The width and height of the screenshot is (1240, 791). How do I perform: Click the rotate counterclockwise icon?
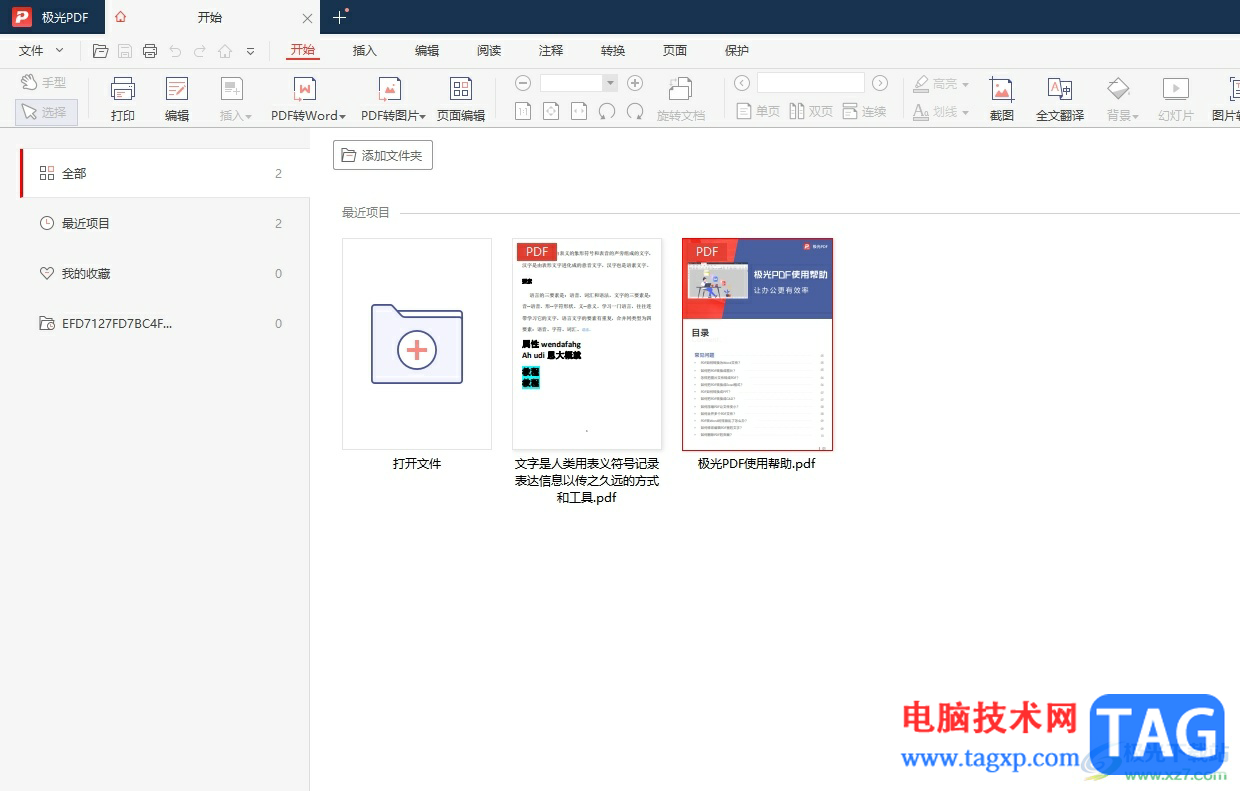(x=607, y=111)
